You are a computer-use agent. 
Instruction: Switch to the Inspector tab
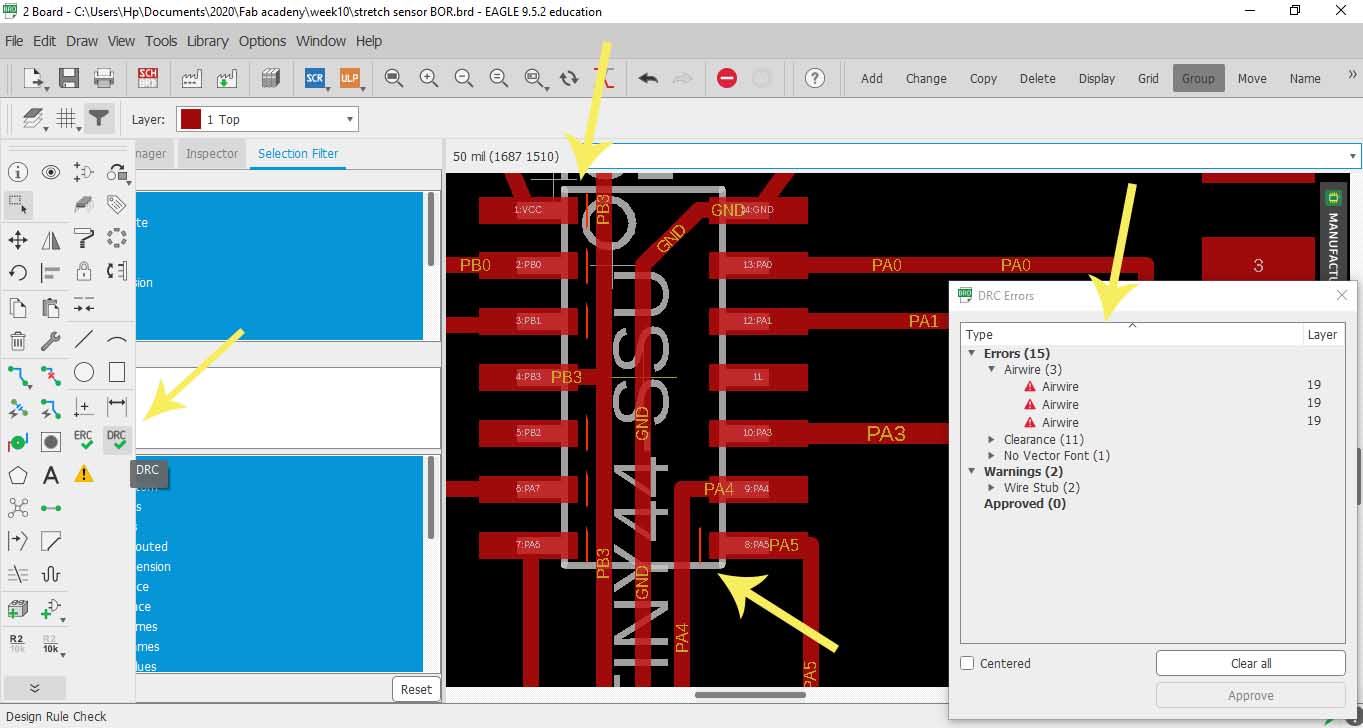click(x=212, y=153)
